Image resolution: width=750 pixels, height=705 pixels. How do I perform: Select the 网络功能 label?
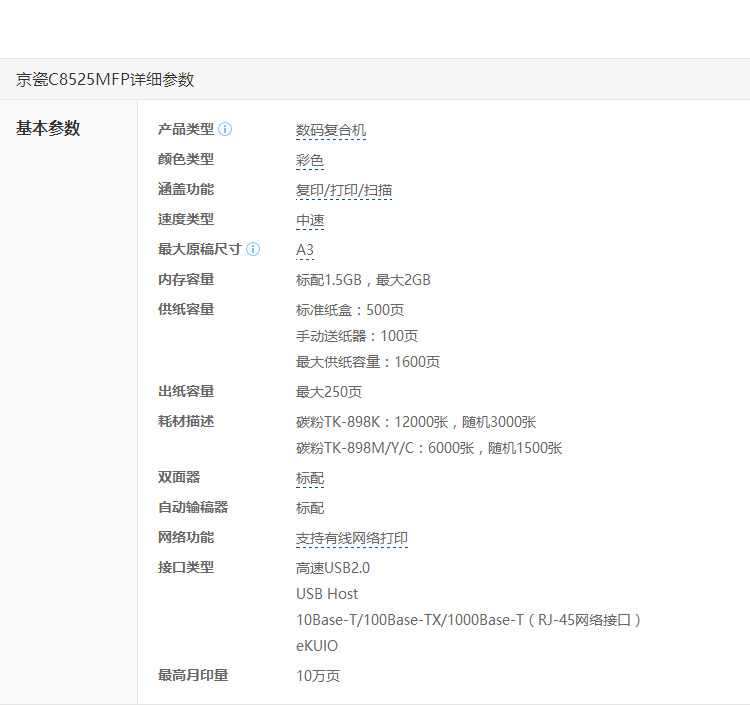point(186,538)
